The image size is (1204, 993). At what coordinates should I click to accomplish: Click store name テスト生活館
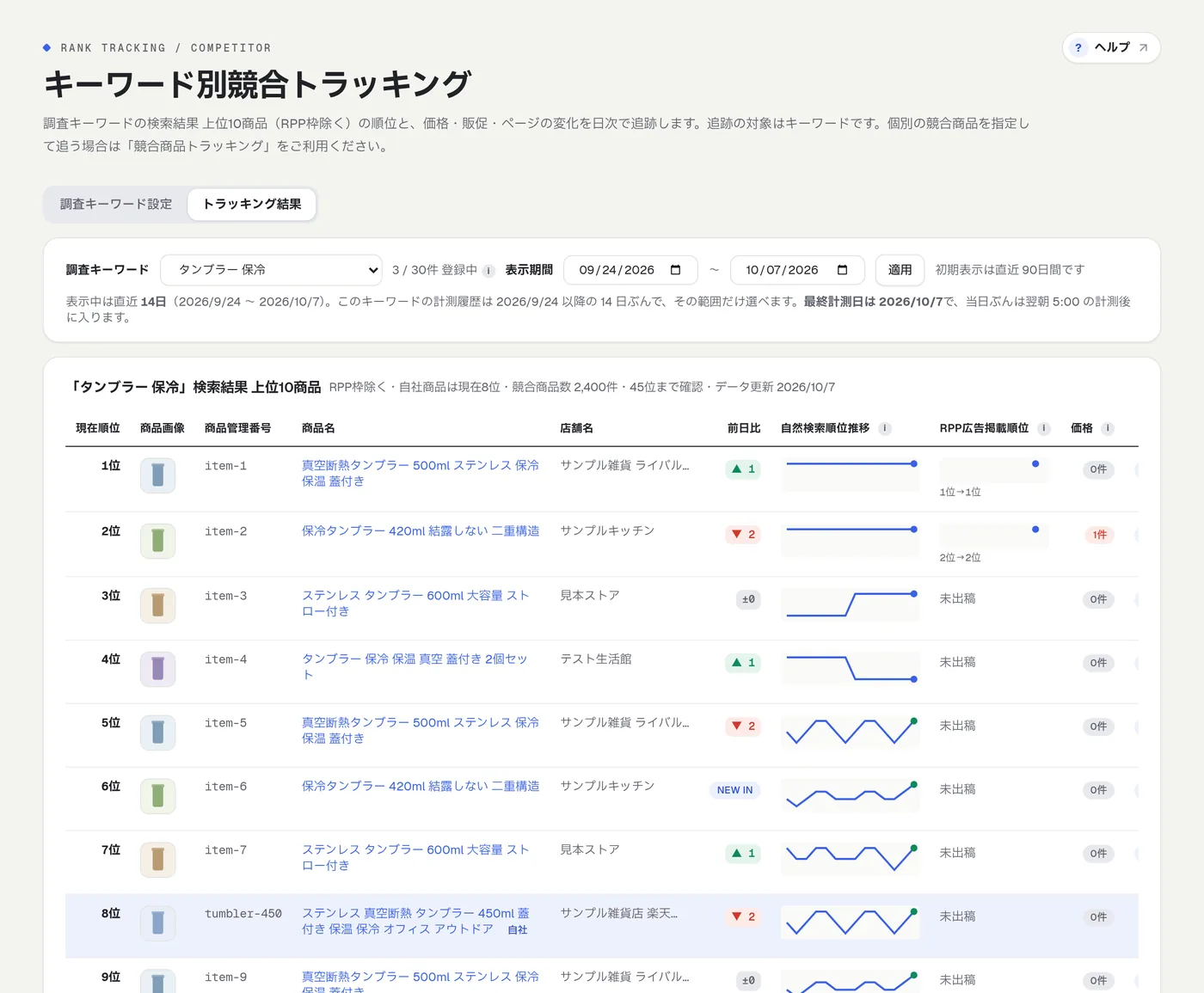[596, 659]
